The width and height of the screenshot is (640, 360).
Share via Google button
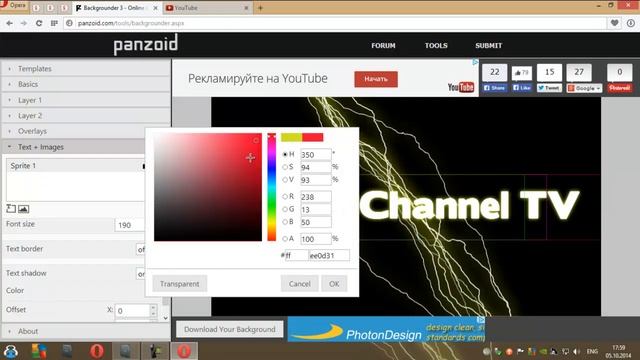tap(584, 88)
